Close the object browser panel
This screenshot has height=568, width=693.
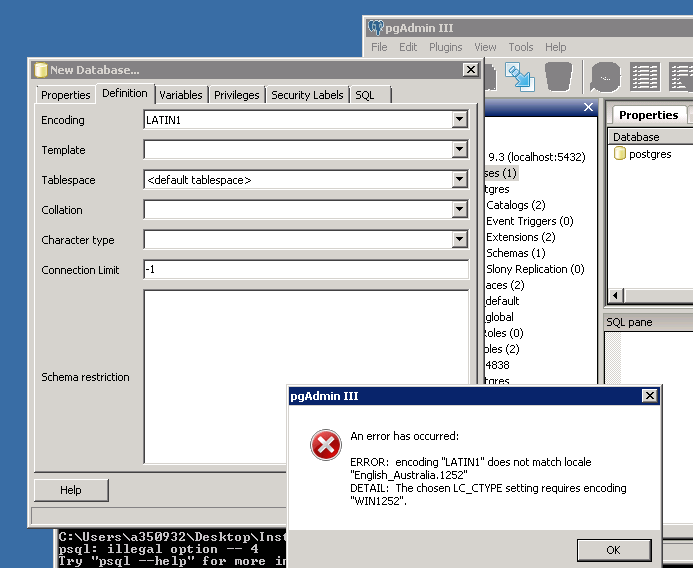point(588,107)
